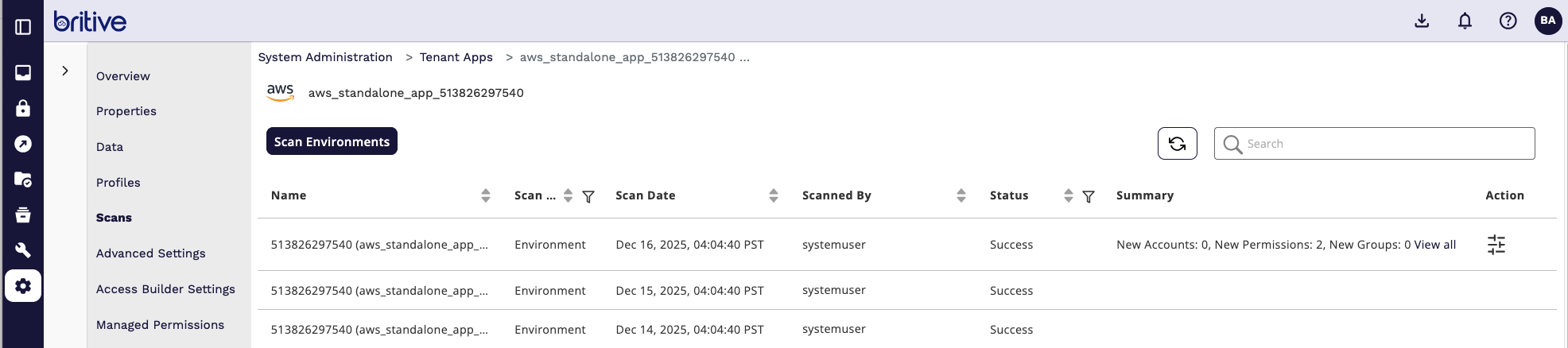Click the download icon in header

pyautogui.click(x=1422, y=21)
